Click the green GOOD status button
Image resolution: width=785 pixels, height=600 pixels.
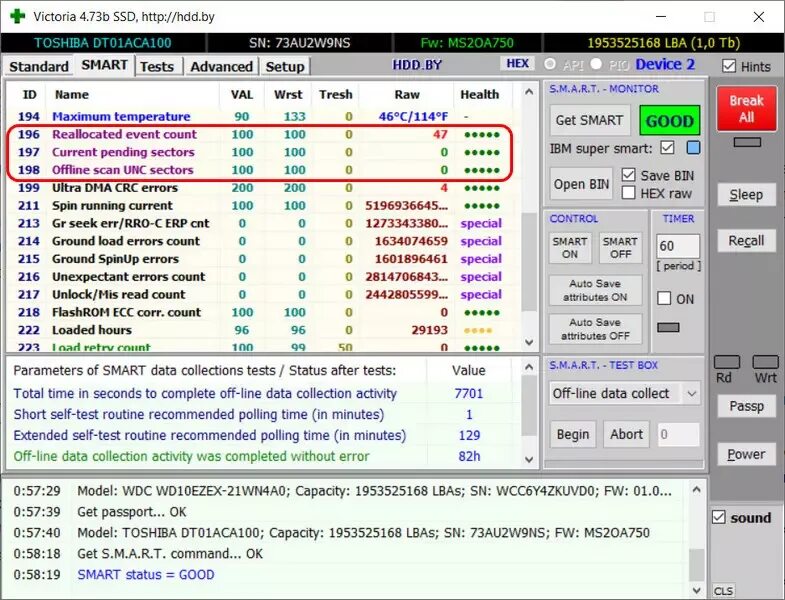click(x=669, y=121)
